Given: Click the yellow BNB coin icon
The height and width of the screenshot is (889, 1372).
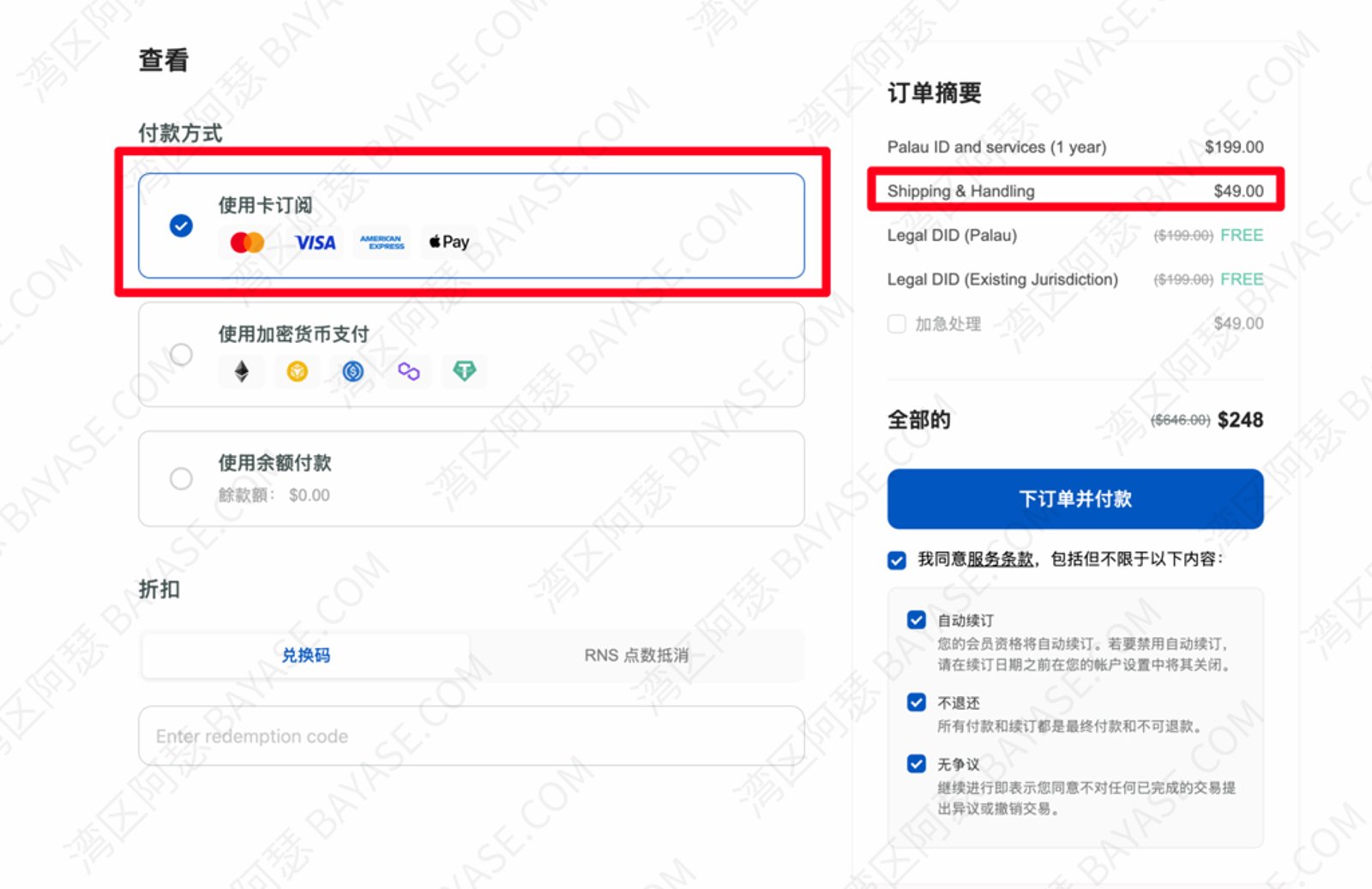Looking at the screenshot, I should point(298,371).
